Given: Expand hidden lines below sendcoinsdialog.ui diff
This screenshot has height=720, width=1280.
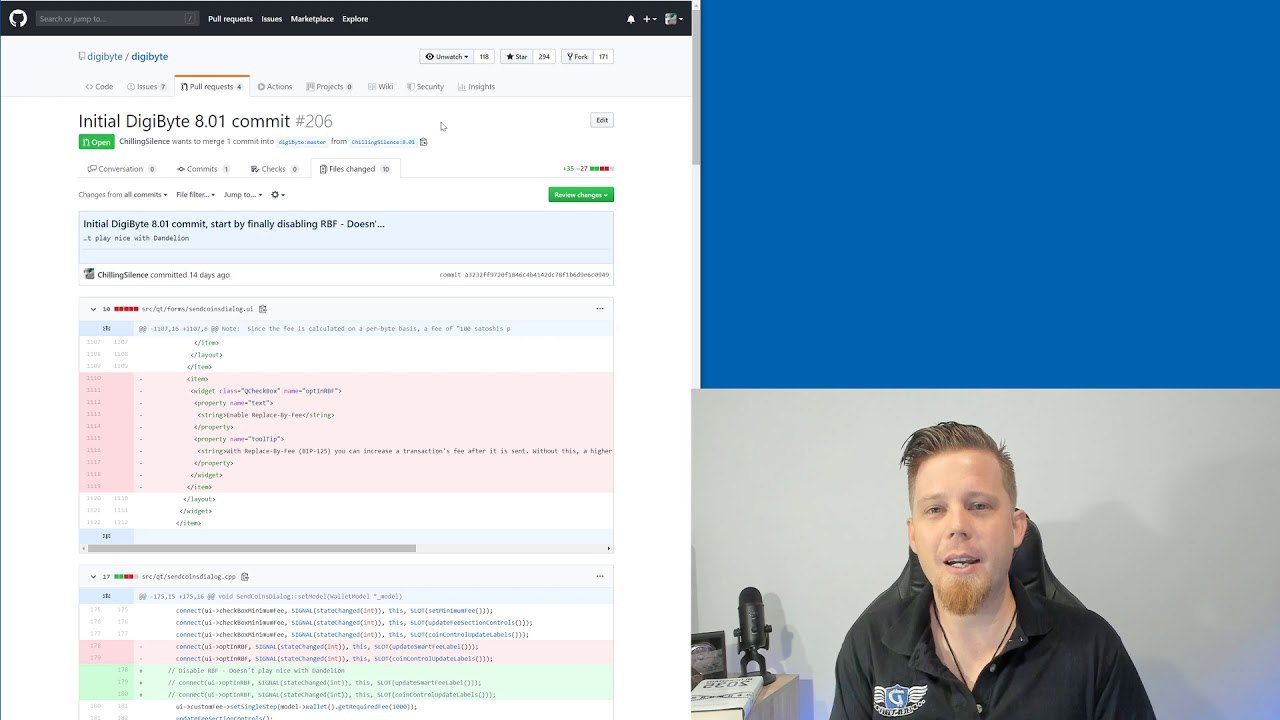Looking at the screenshot, I should pyautogui.click(x=106, y=536).
